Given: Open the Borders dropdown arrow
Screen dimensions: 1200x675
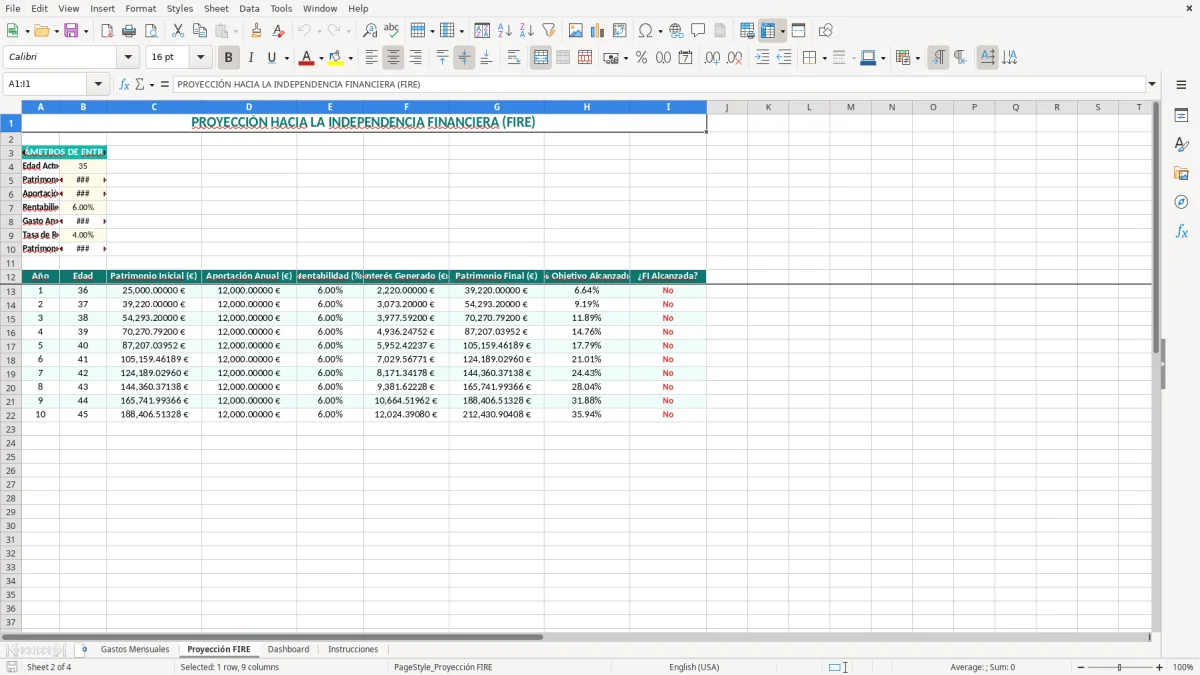Looking at the screenshot, I should coord(824,58).
